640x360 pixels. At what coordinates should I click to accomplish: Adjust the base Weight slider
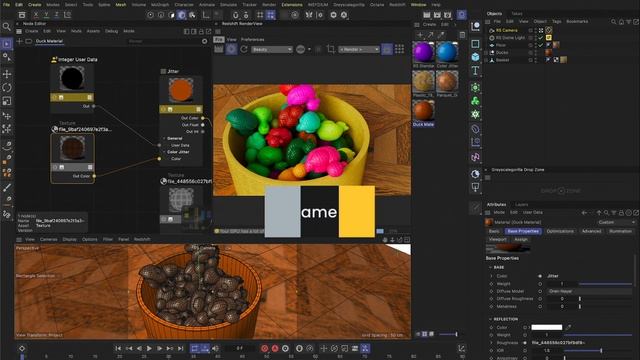[605, 284]
